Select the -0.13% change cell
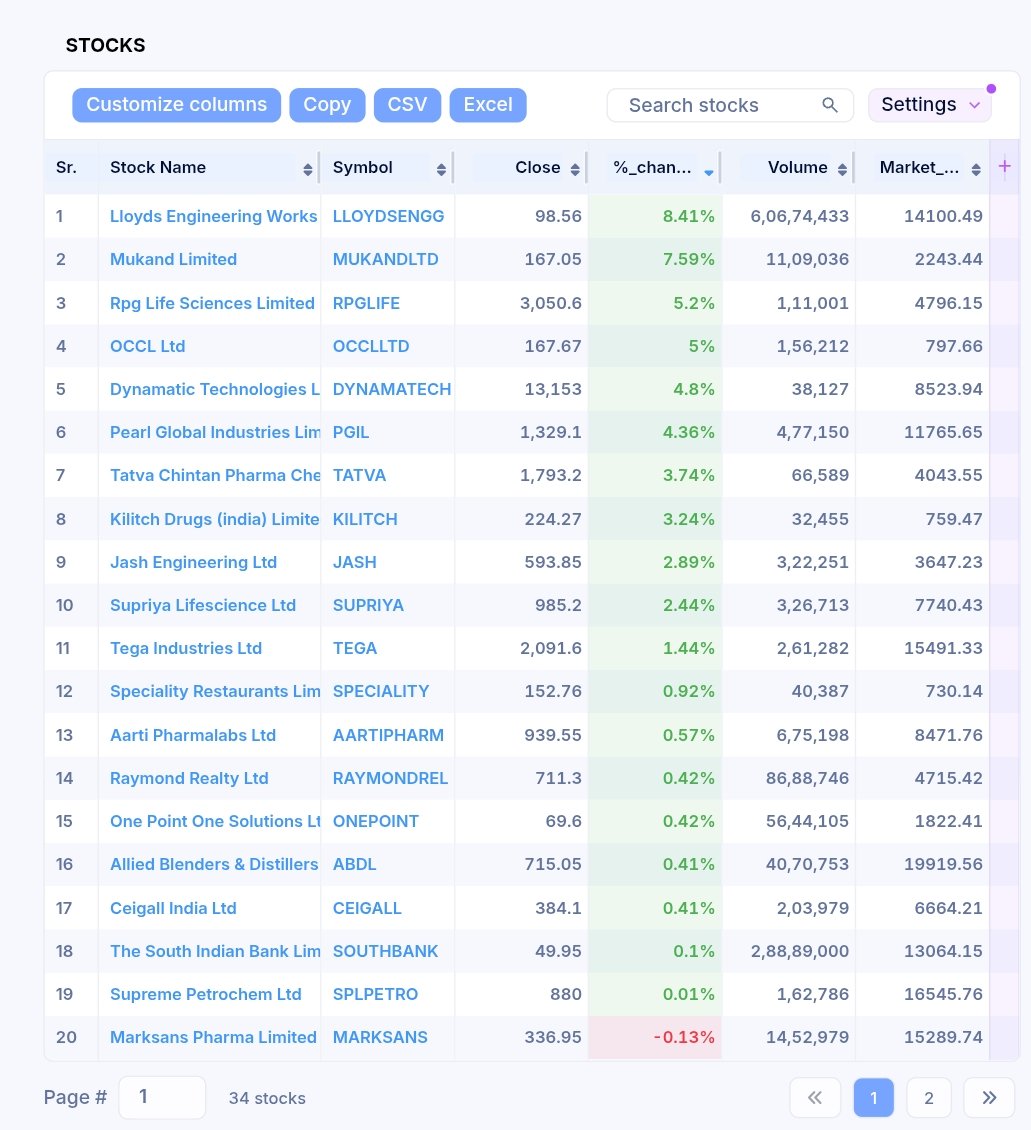 click(x=655, y=1038)
